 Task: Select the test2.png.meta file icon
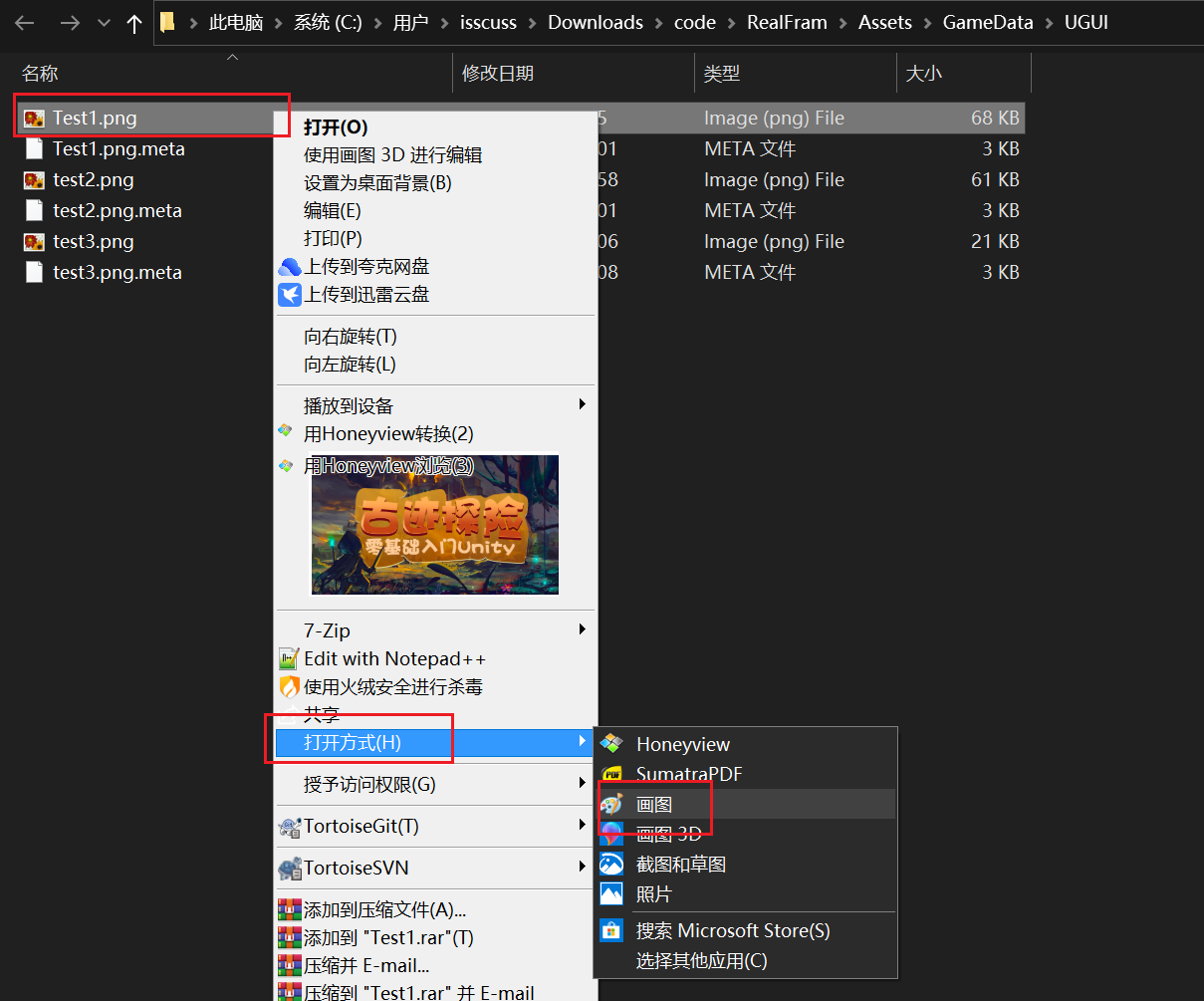click(x=34, y=211)
